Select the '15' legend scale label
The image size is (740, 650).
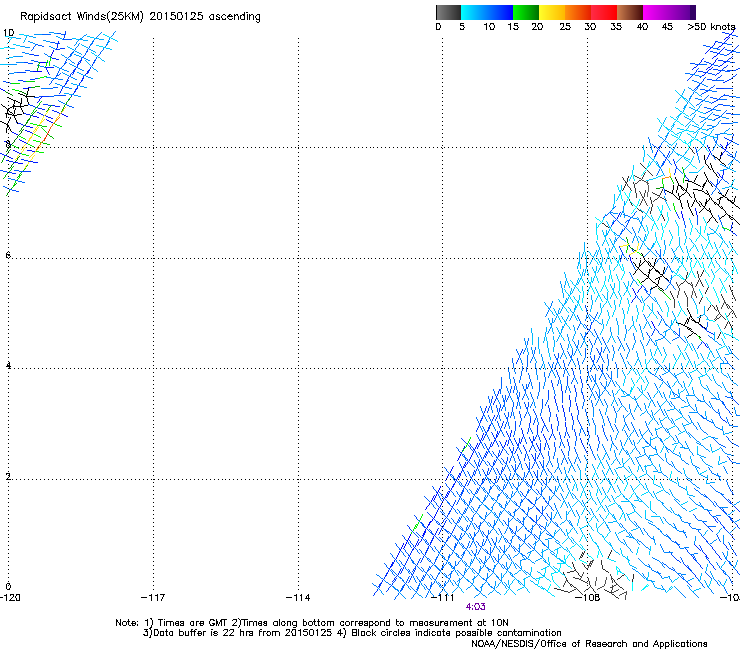click(513, 27)
